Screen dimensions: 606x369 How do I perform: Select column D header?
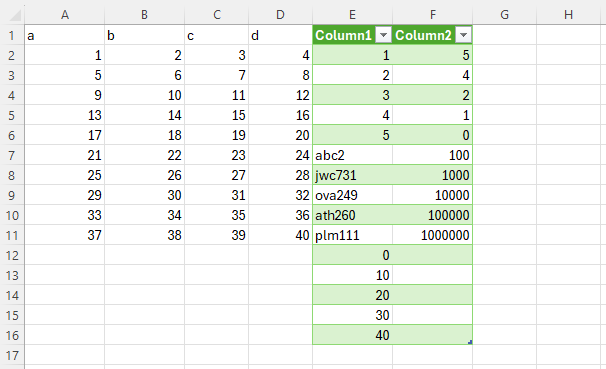pos(281,15)
